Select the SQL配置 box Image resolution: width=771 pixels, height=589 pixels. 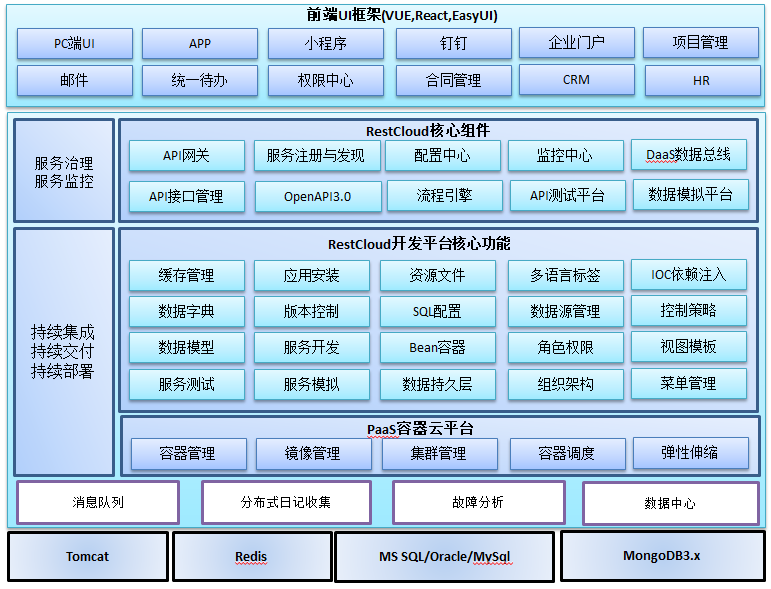[x=437, y=312]
